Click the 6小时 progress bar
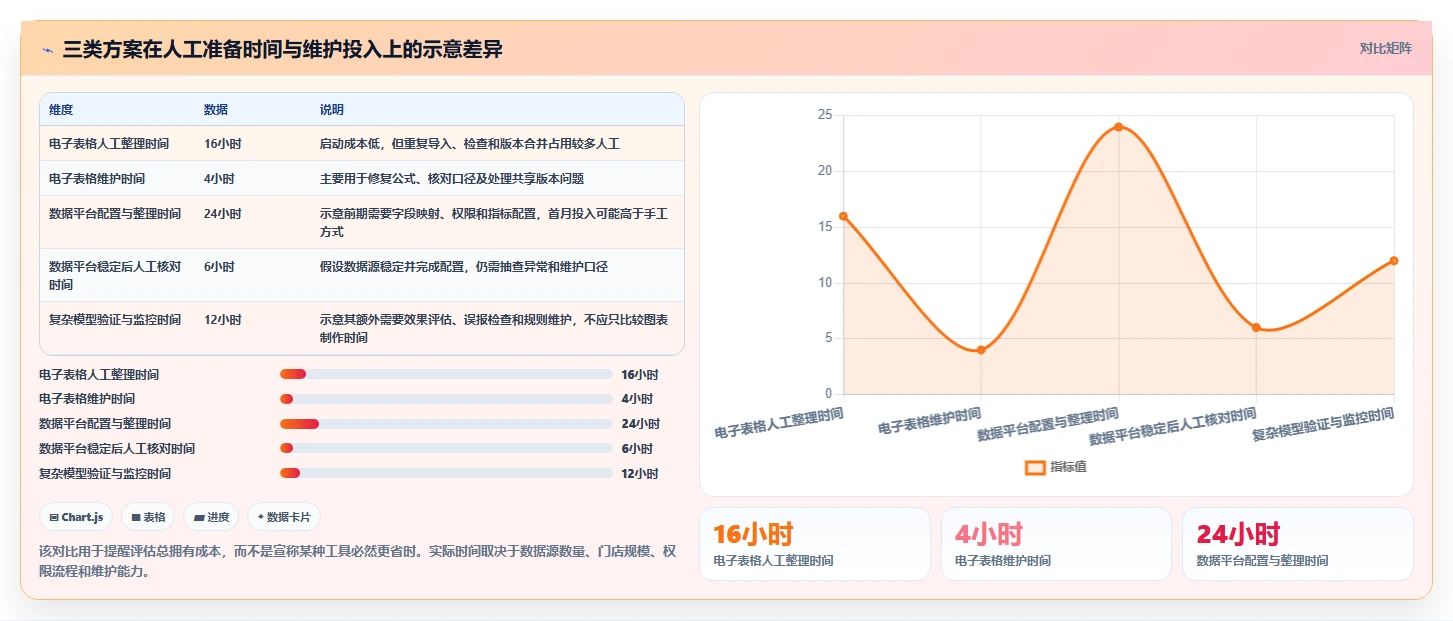This screenshot has height=621, width=1453. click(x=446, y=448)
